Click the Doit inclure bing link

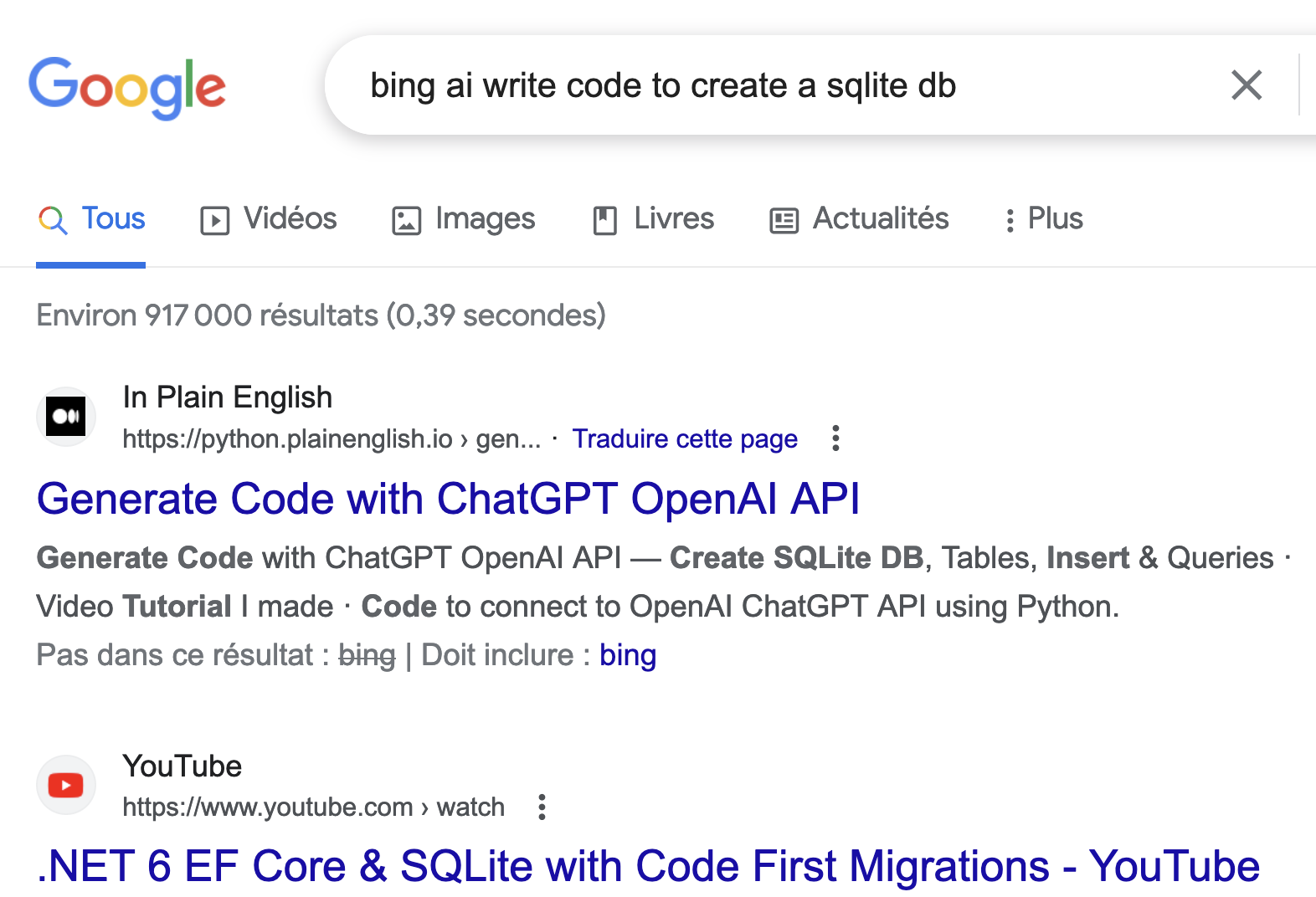coord(628,655)
